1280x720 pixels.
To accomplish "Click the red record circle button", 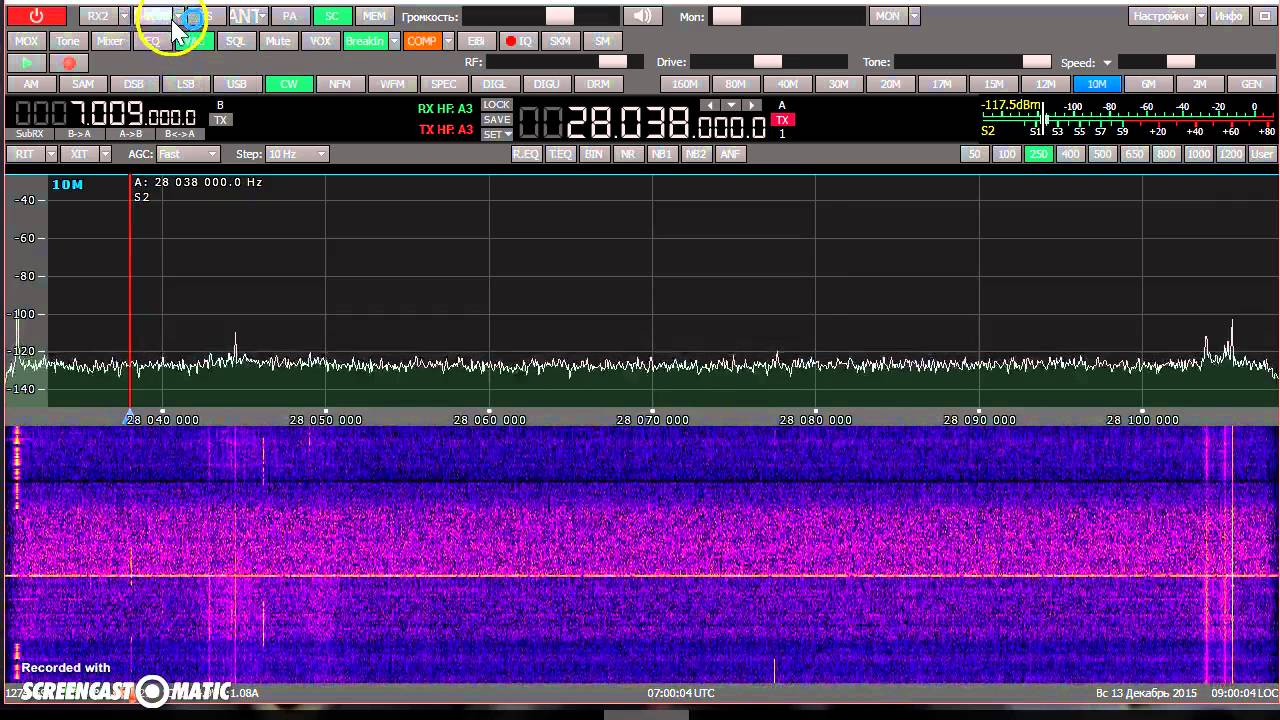I will click(69, 63).
